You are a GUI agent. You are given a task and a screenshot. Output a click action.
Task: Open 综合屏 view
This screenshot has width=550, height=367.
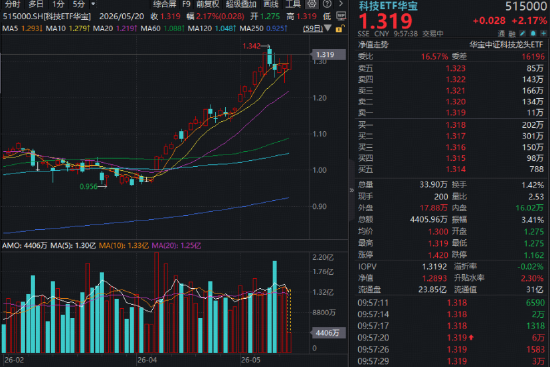165,4
